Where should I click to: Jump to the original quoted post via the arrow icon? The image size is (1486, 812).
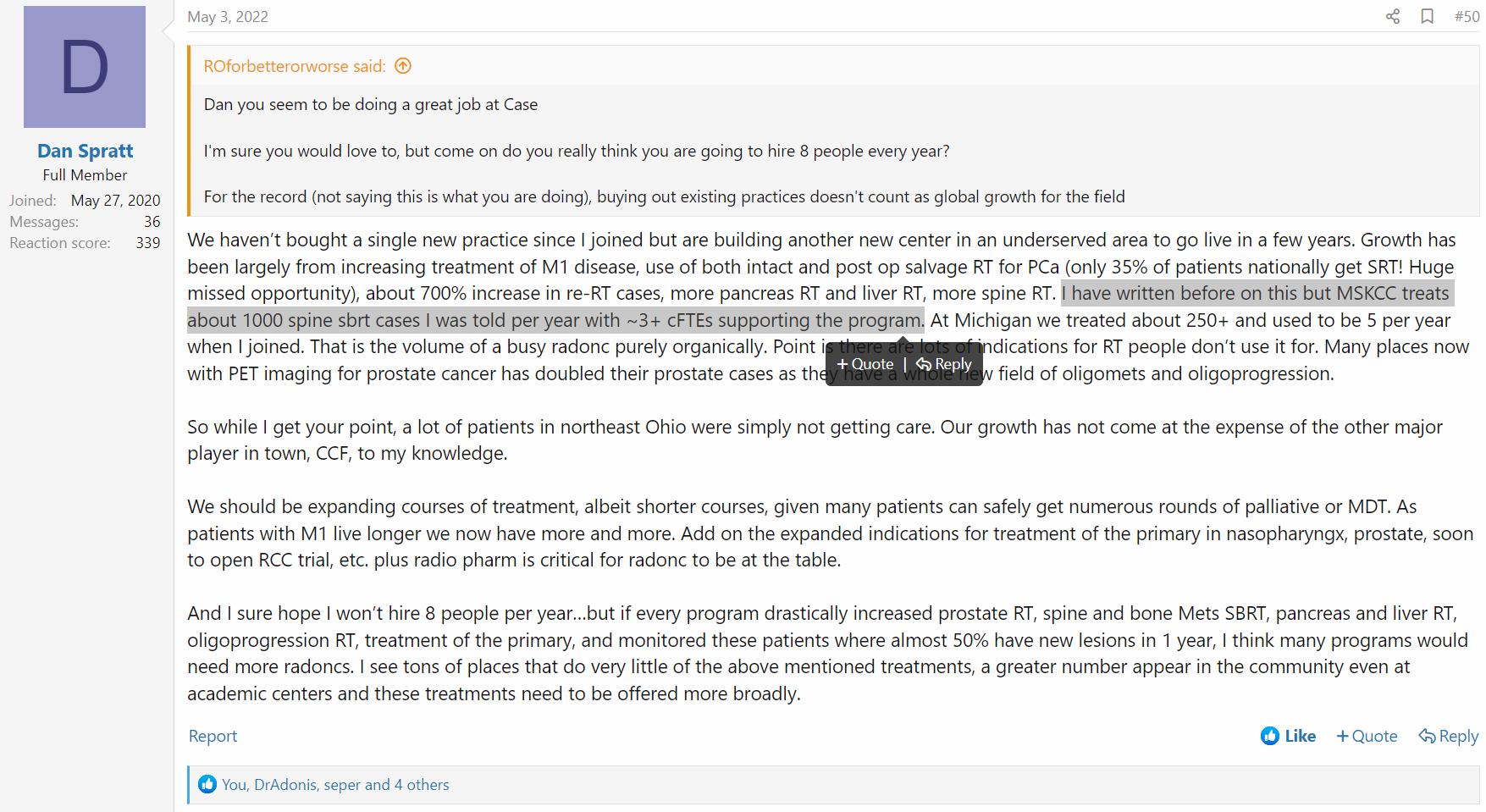pos(403,66)
